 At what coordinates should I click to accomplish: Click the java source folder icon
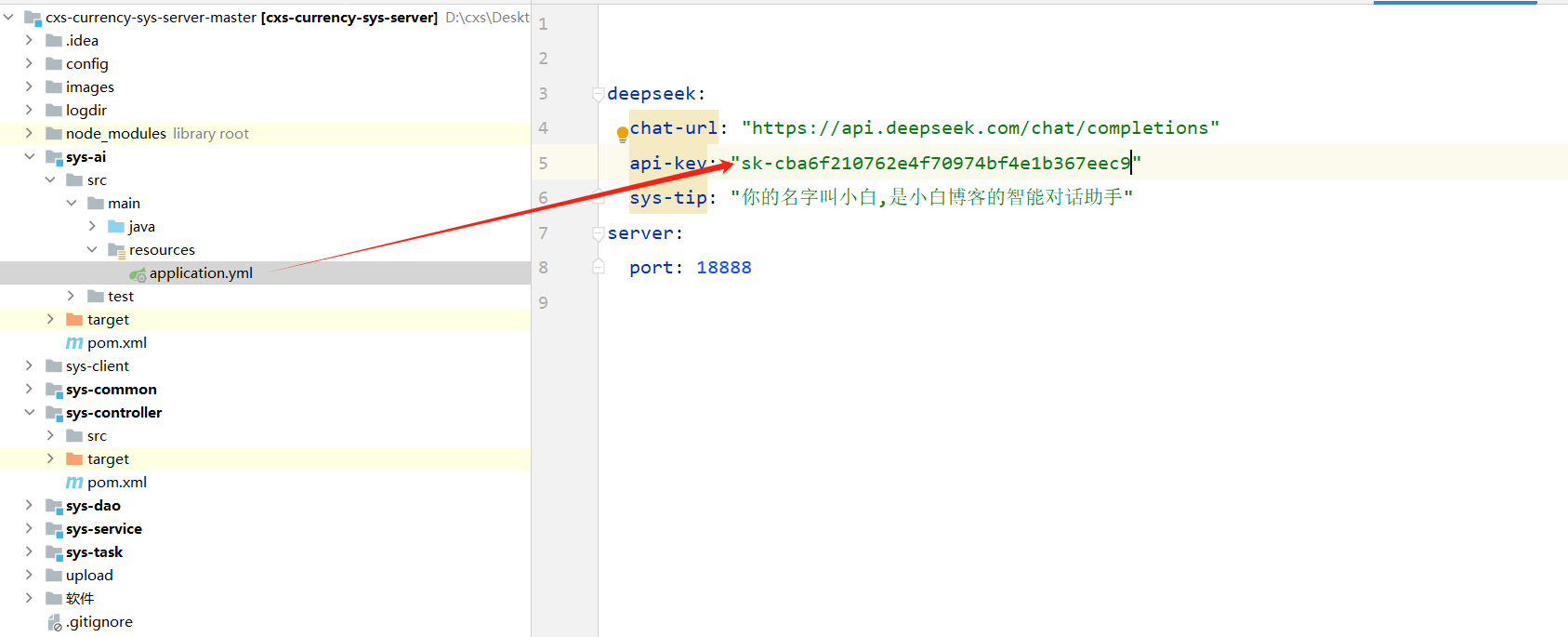pos(116,226)
